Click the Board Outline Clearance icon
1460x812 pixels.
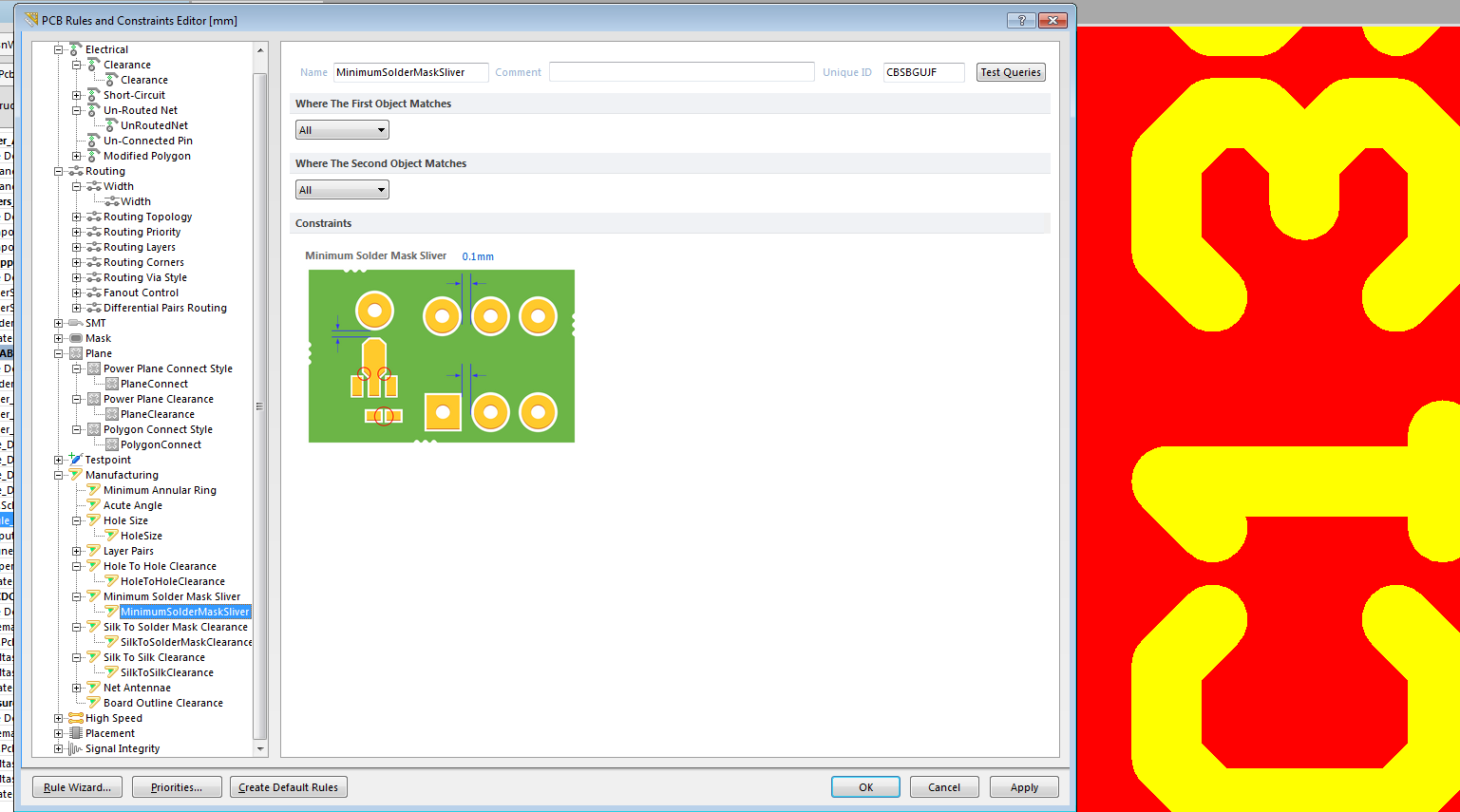point(94,703)
